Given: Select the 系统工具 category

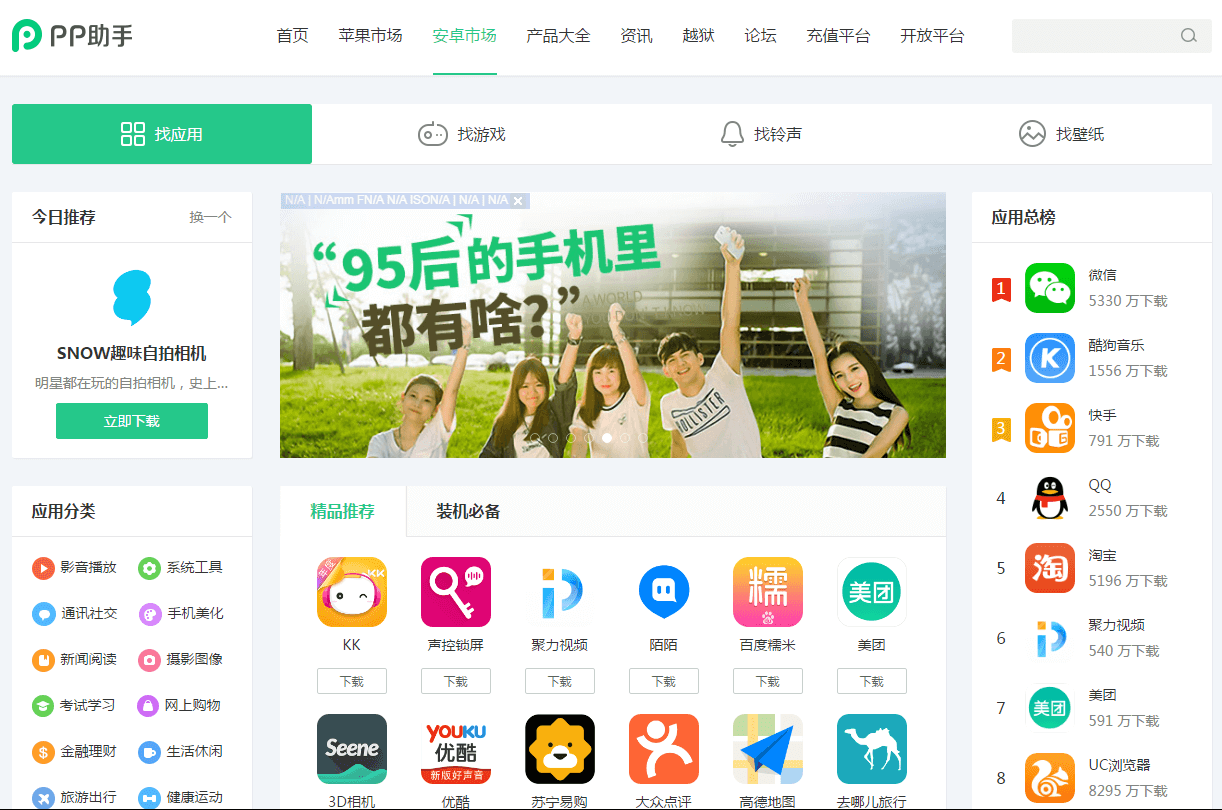Looking at the screenshot, I should pos(180,568).
